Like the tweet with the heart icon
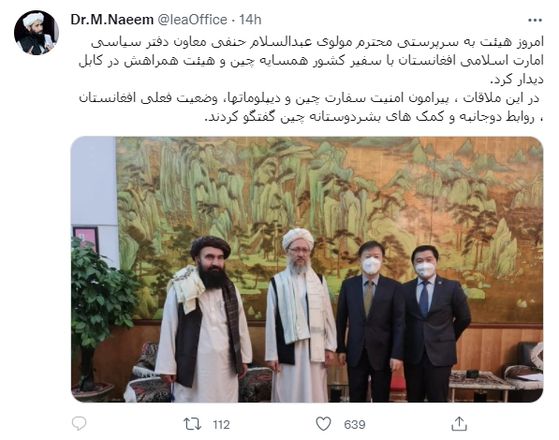This screenshot has height=440, width=559. 323,424
